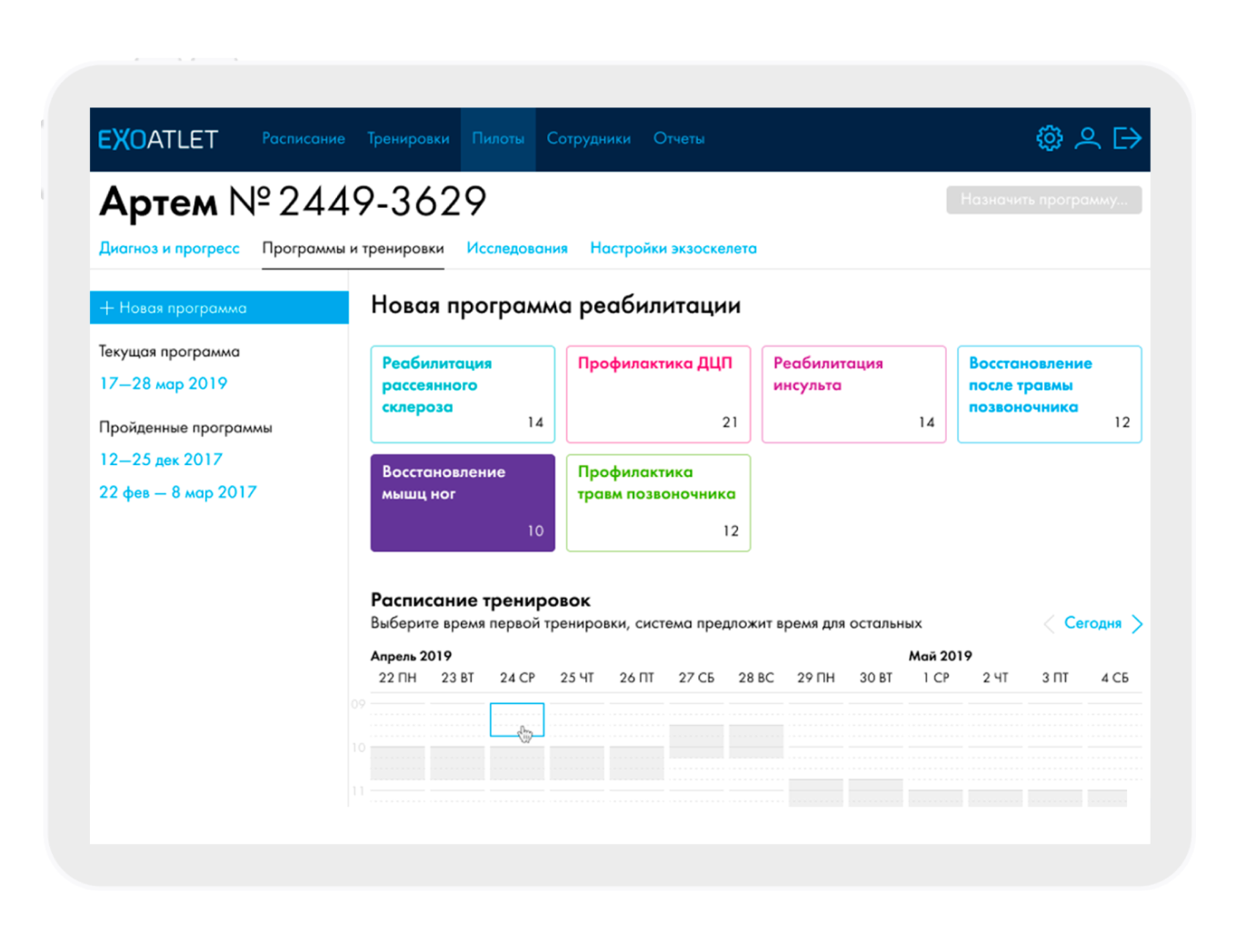Click 1 СР day header
1236x952 pixels.
[x=936, y=678]
